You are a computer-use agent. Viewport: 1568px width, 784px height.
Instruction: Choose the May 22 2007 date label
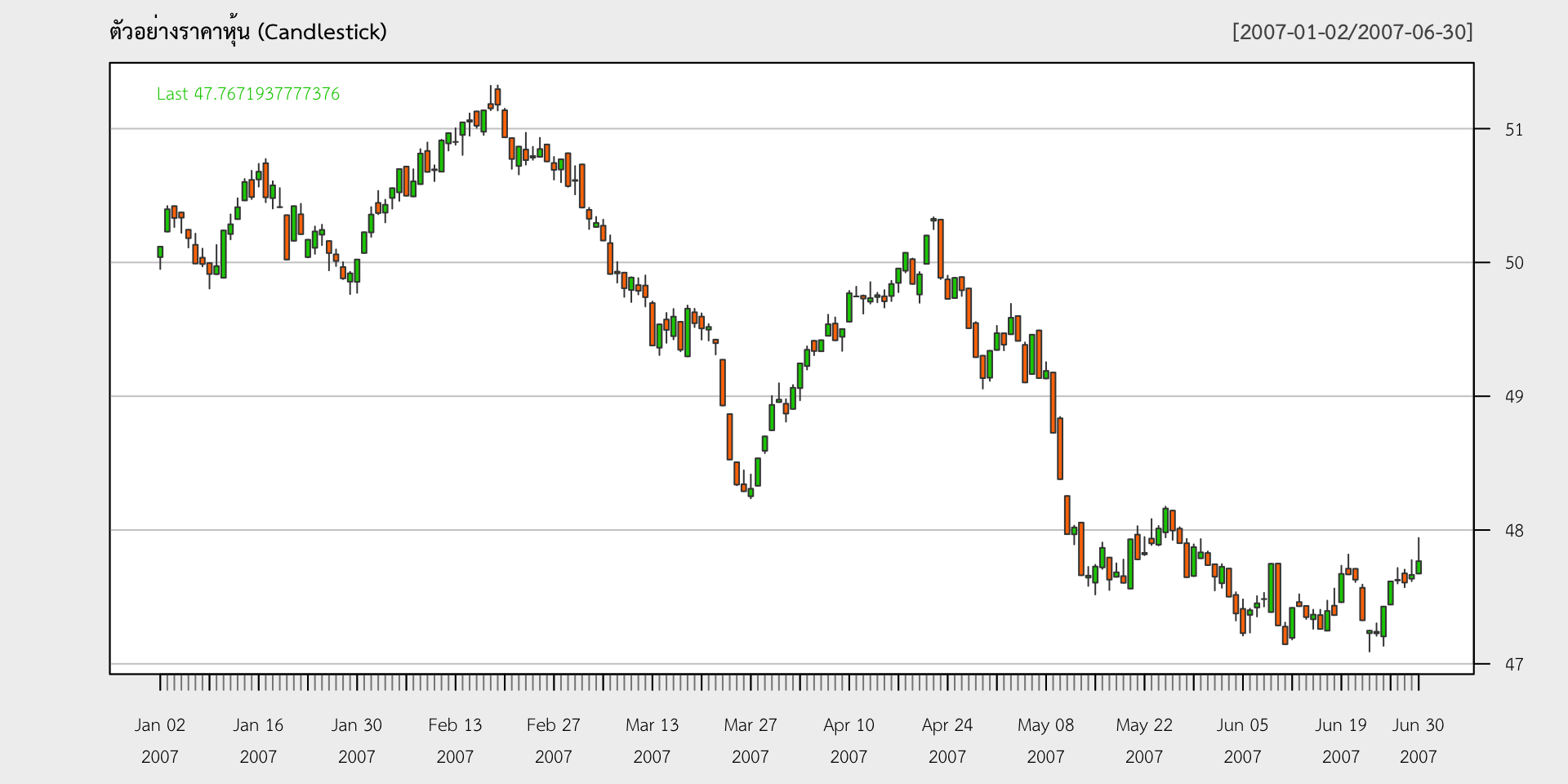(x=1144, y=740)
